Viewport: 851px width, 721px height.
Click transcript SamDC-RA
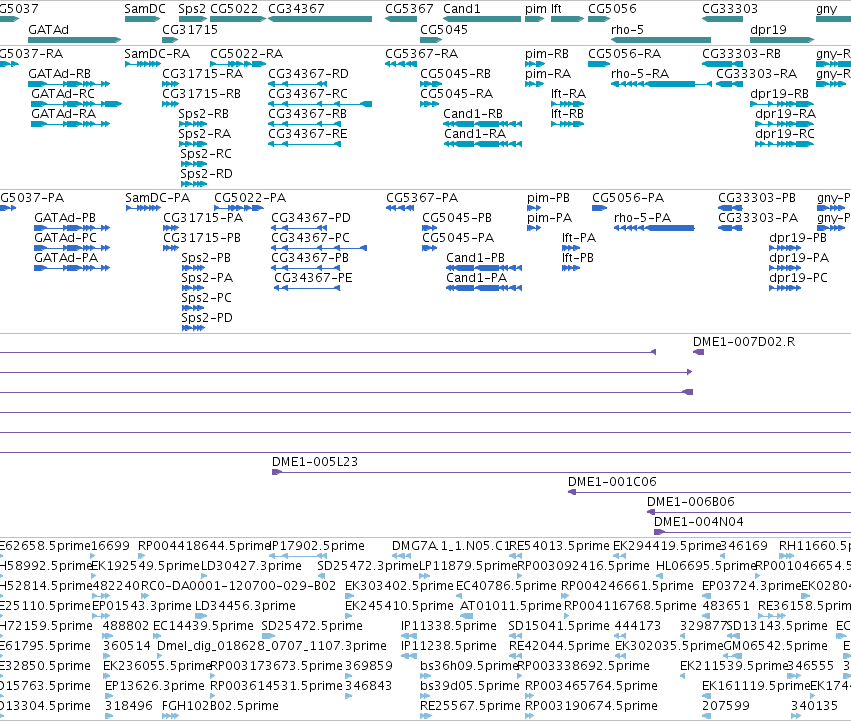(x=143, y=64)
